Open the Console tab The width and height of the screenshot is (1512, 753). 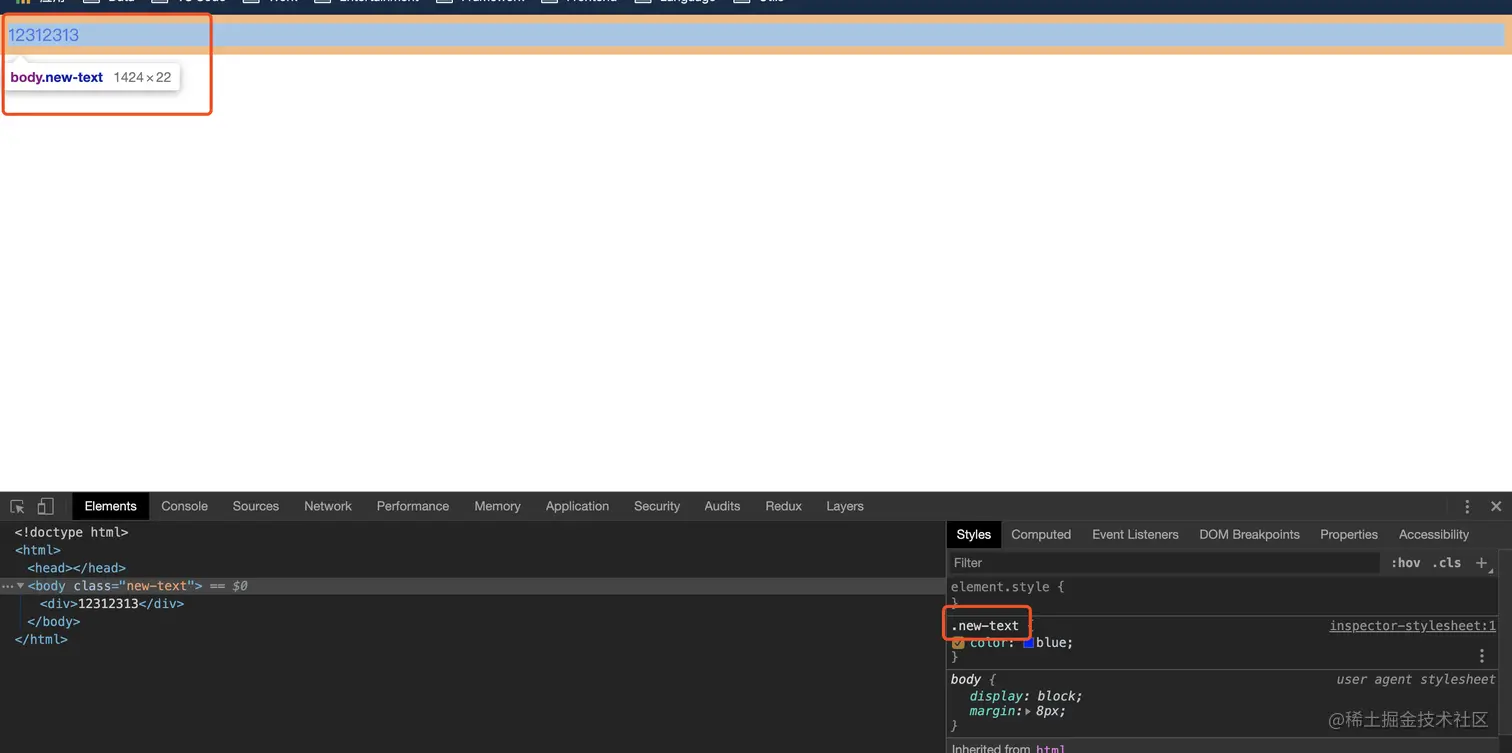pyautogui.click(x=185, y=506)
